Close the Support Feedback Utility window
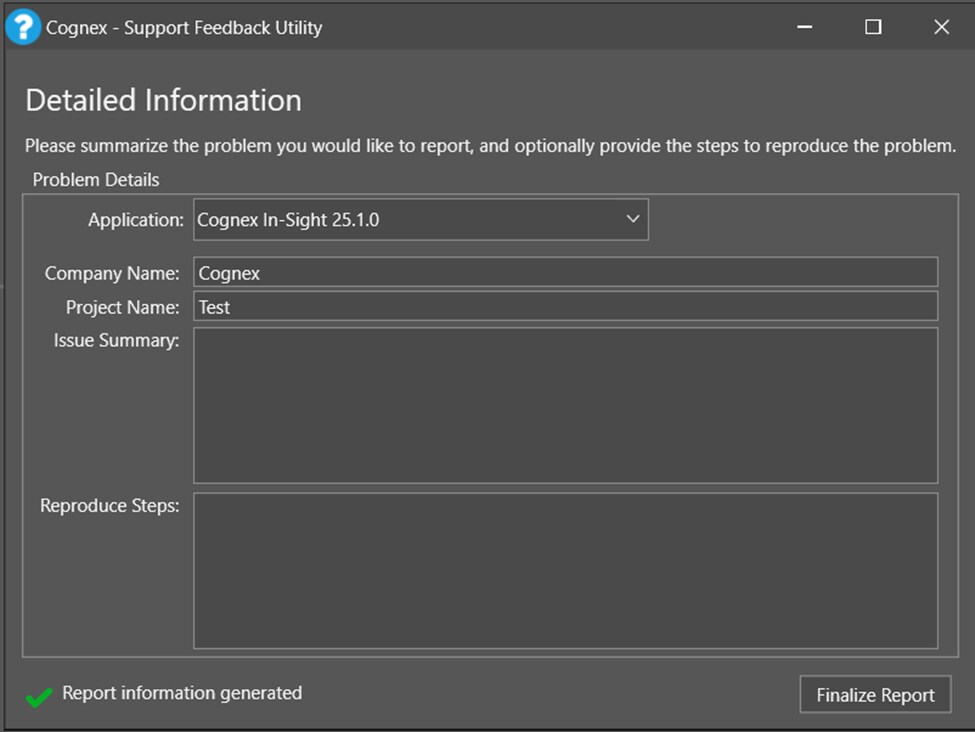This screenshot has height=732, width=975. click(941, 28)
